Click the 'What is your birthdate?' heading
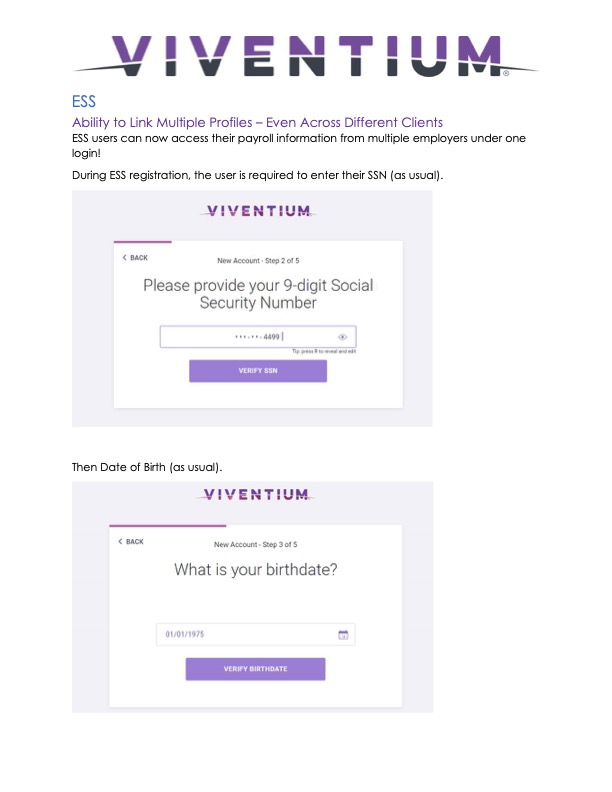 tap(256, 571)
